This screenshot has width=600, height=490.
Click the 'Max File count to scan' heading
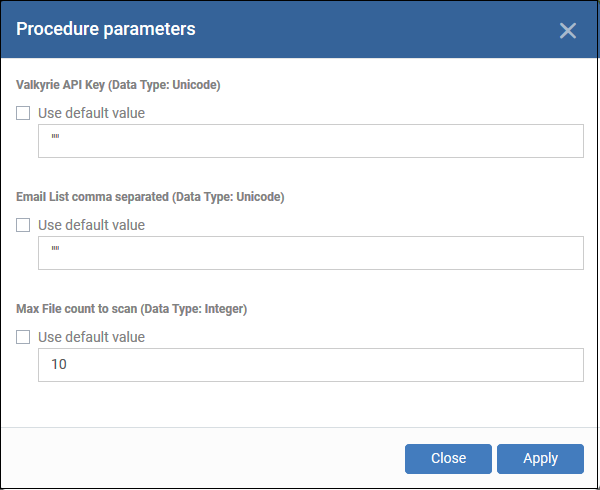click(x=77, y=309)
